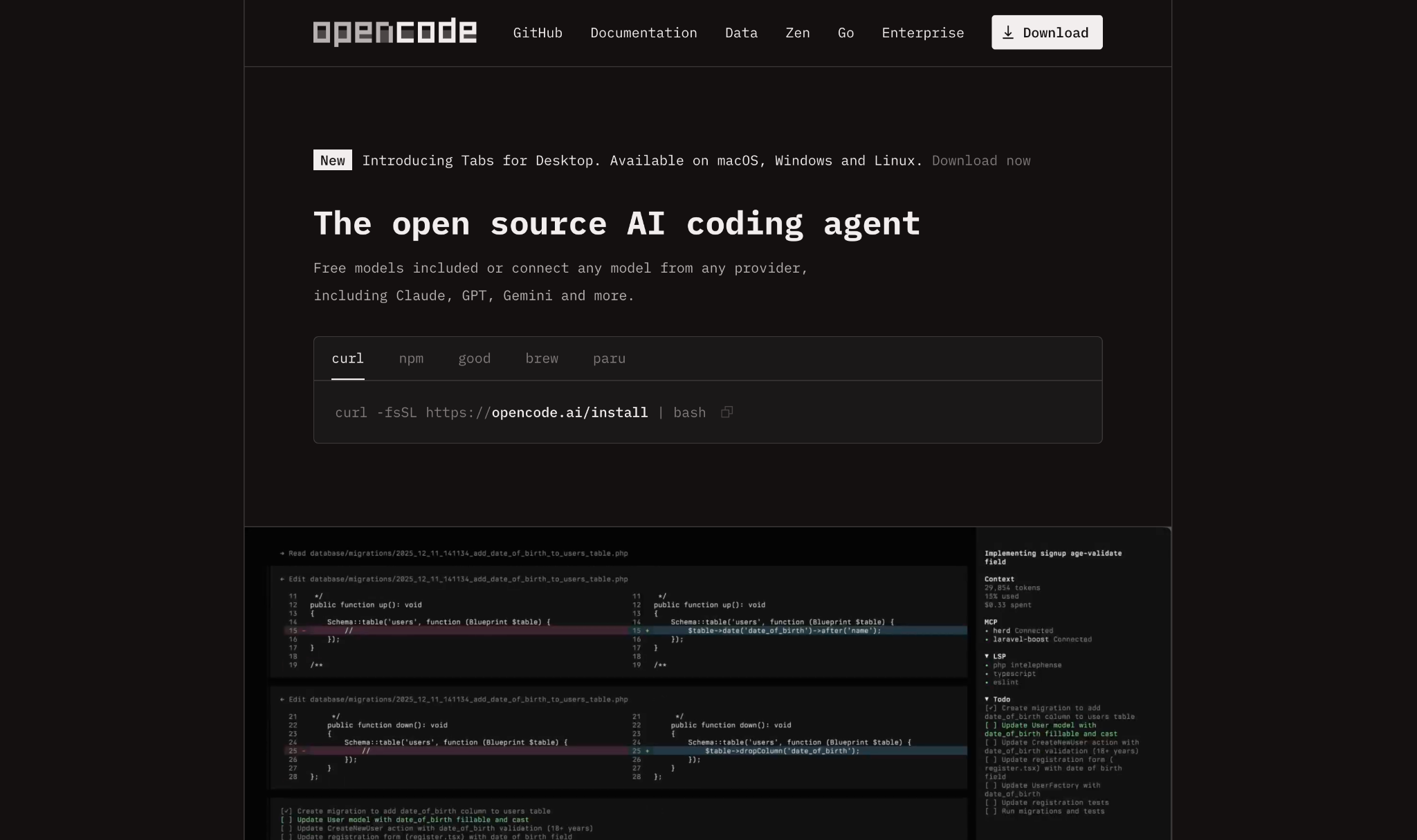
Task: Click the 'herd Connected' MCP entry
Action: pos(1021,630)
